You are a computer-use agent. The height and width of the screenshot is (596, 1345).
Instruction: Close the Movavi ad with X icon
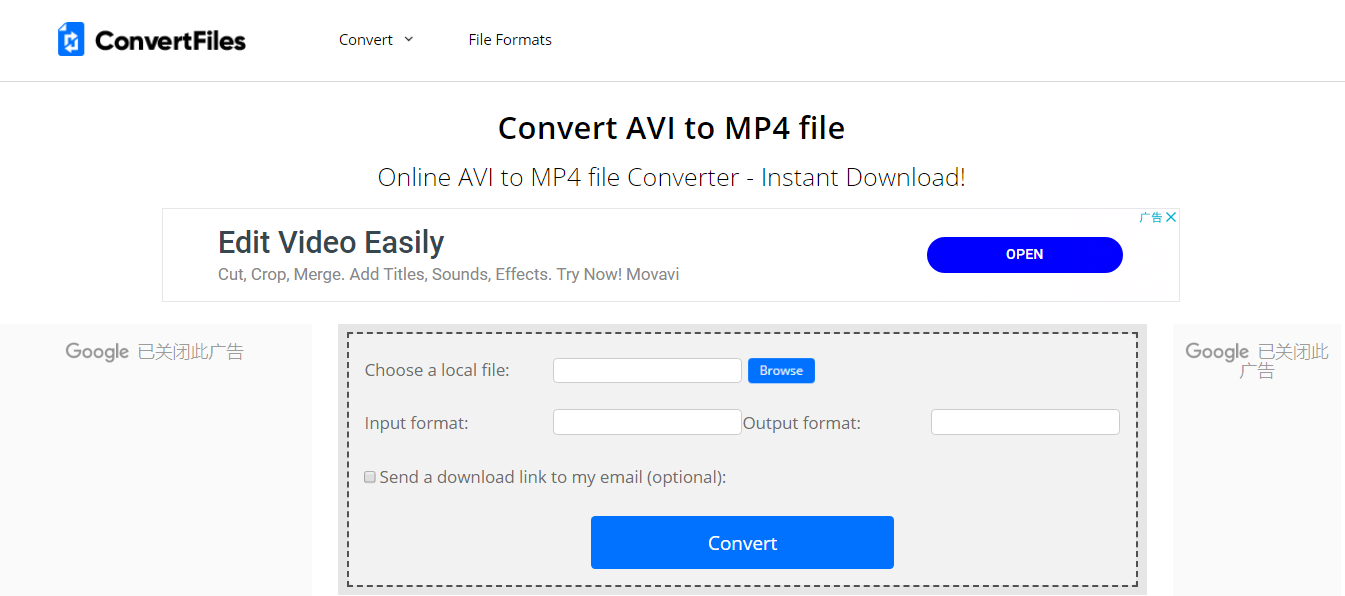[x=1171, y=217]
